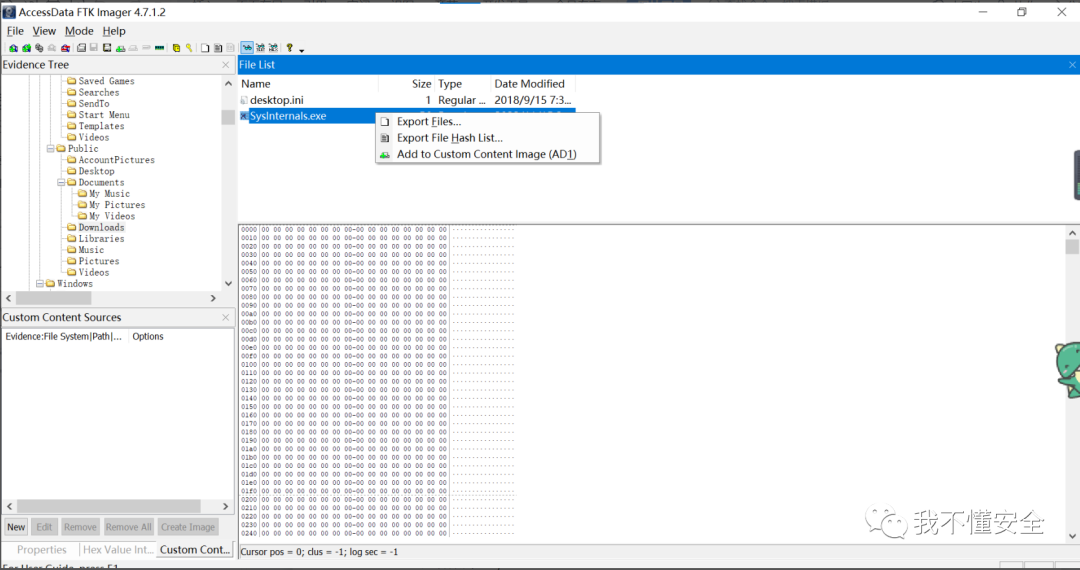Close the Custom Content Sources panel
The width and height of the screenshot is (1080, 570).
coord(225,317)
